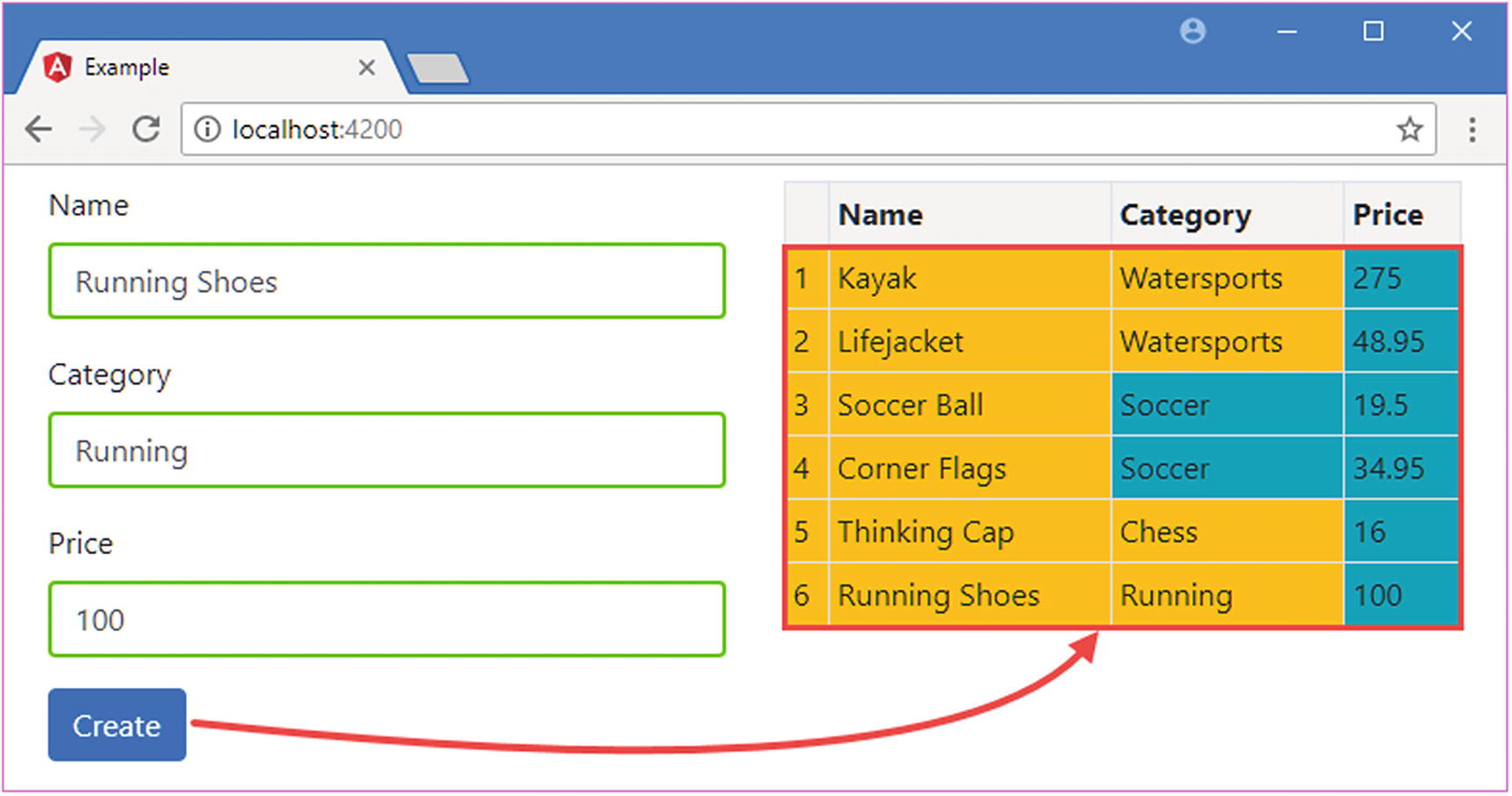
Task: Click the browser back arrow
Action: point(39,130)
